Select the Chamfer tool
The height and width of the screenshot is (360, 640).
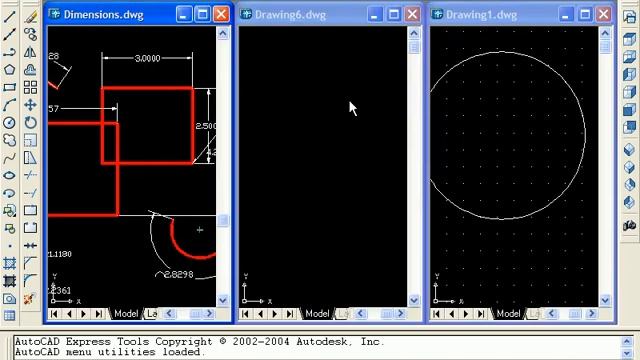click(x=30, y=263)
